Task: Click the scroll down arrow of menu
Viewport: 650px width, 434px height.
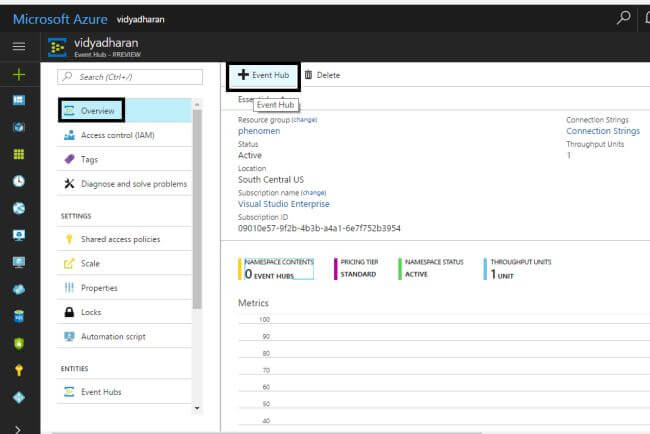Action: [197, 408]
